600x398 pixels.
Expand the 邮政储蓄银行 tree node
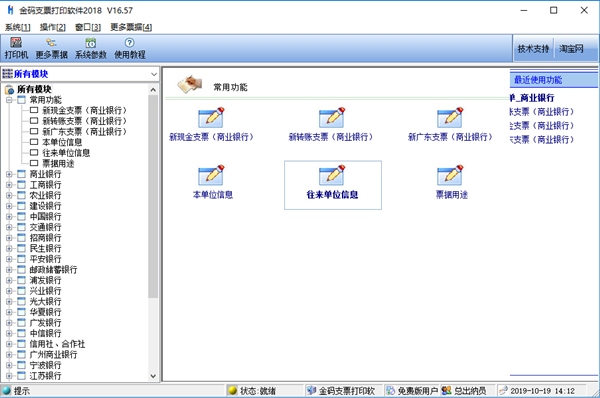coord(9,270)
